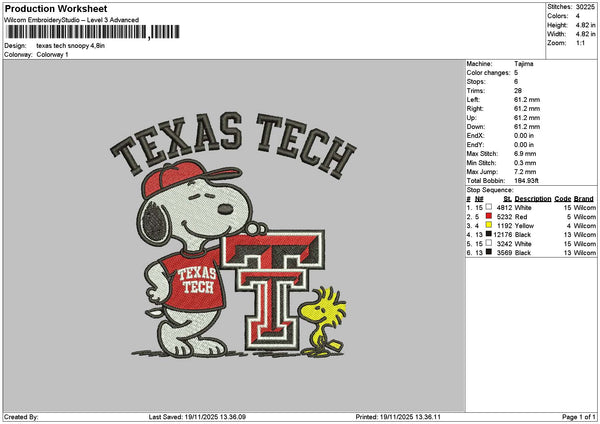Image resolution: width=600 pixels, height=424 pixels.
Task: Click the 'Page 1 of 1' indicator
Action: (x=579, y=417)
